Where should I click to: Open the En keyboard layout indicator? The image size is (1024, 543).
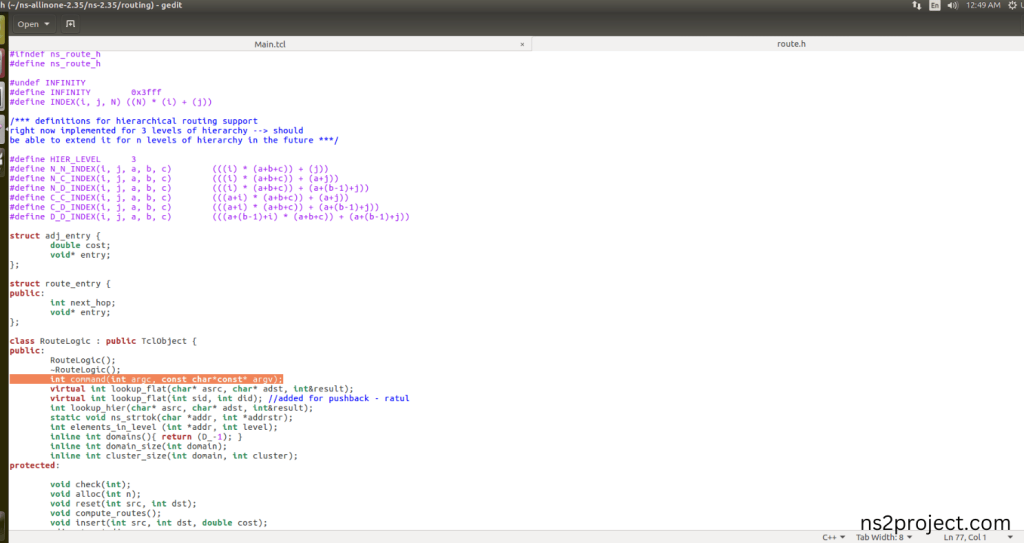tap(935, 5)
